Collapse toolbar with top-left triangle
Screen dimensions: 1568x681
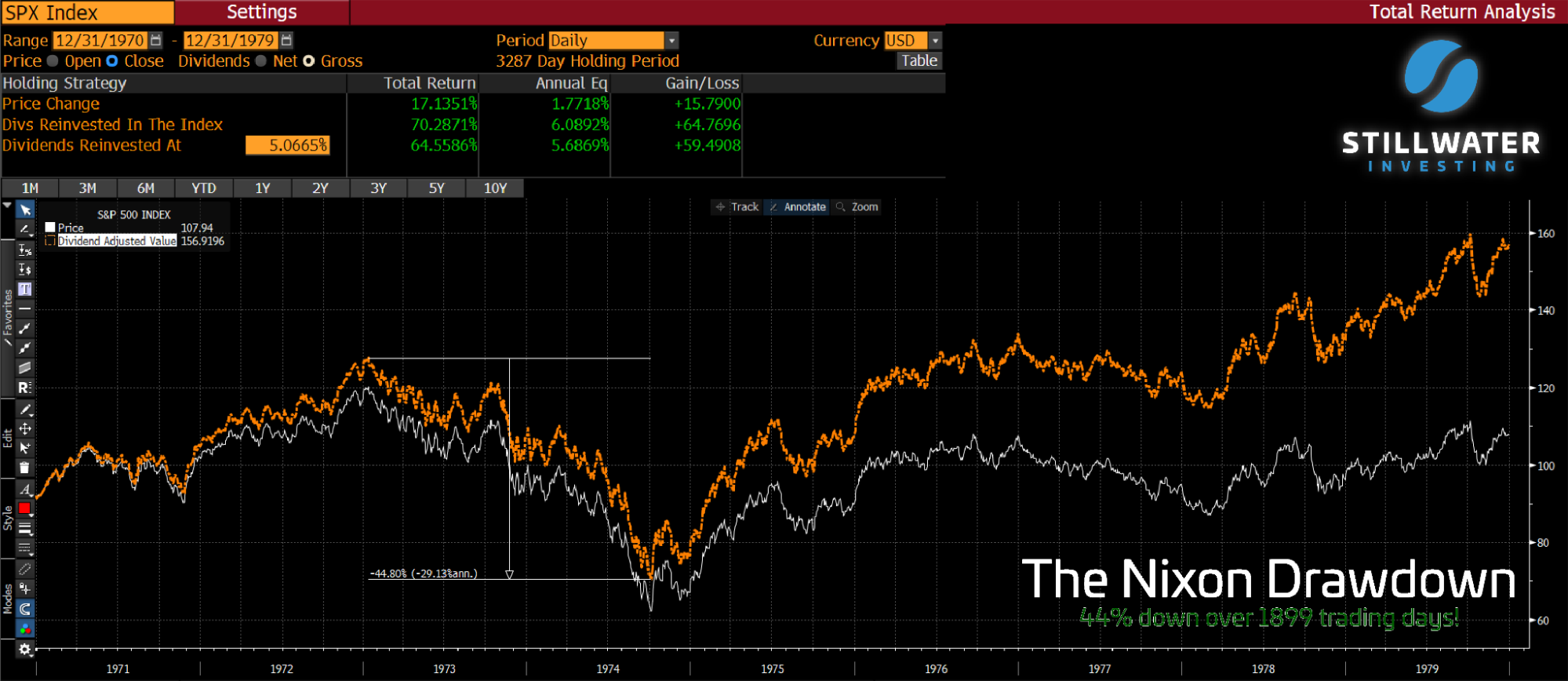(8, 206)
